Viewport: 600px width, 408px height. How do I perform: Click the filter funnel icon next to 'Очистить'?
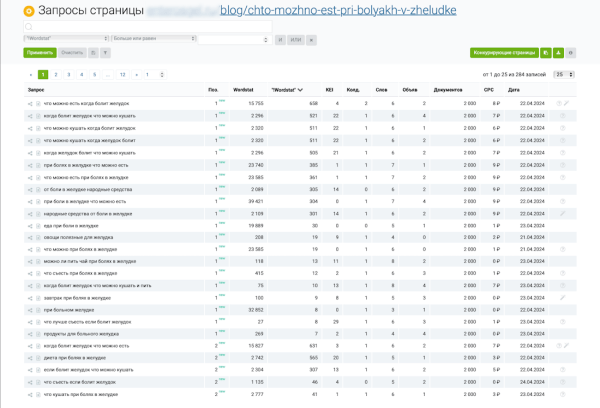(105, 51)
